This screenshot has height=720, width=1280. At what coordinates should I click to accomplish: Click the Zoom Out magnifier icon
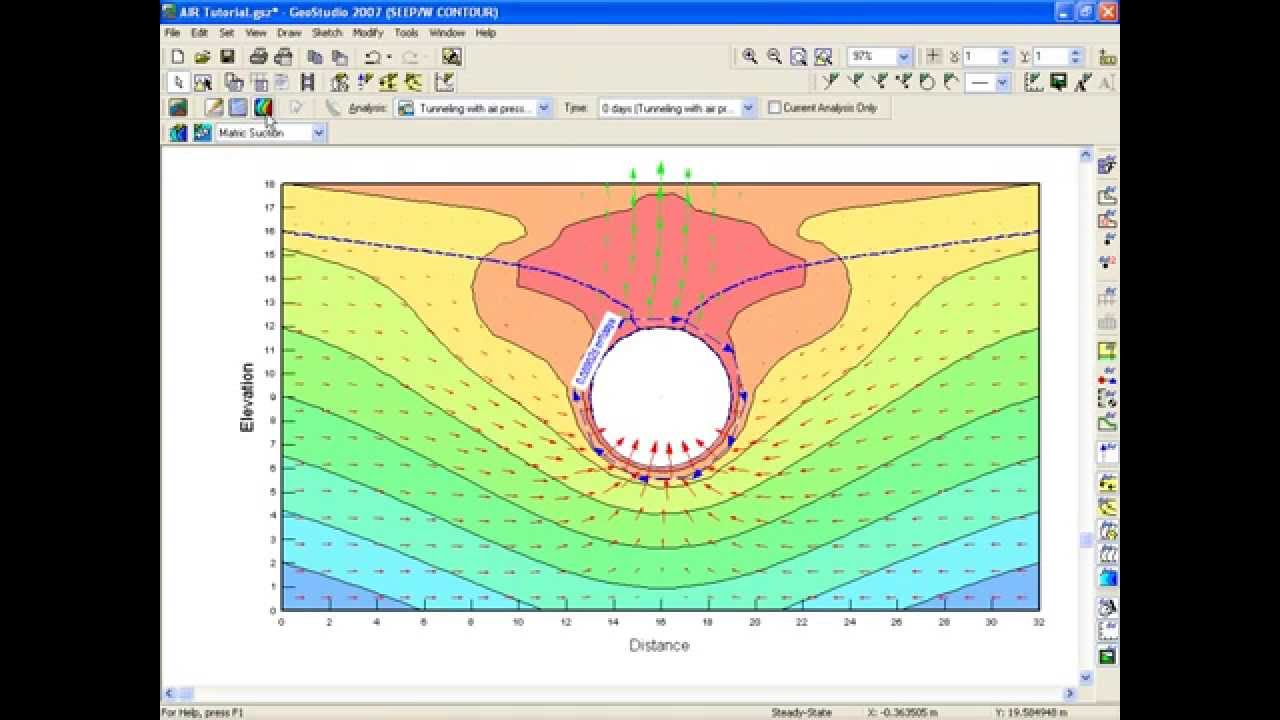pos(774,57)
